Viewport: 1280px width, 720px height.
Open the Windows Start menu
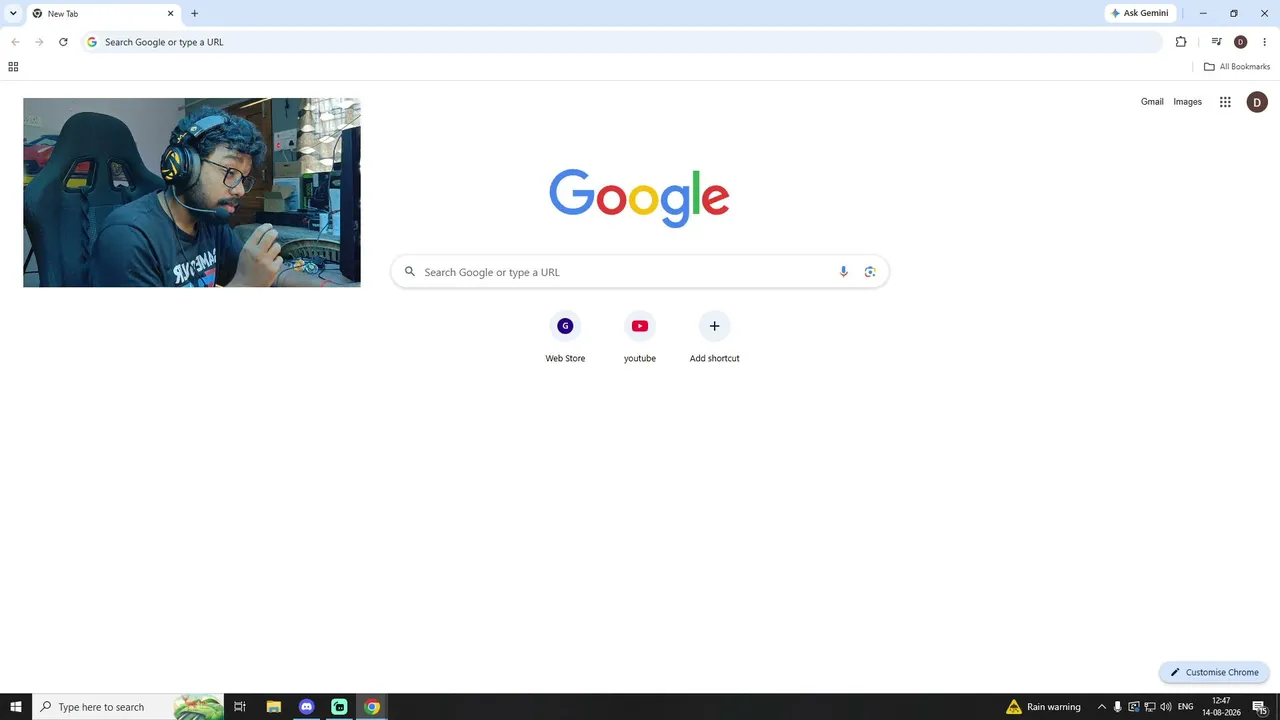(16, 707)
